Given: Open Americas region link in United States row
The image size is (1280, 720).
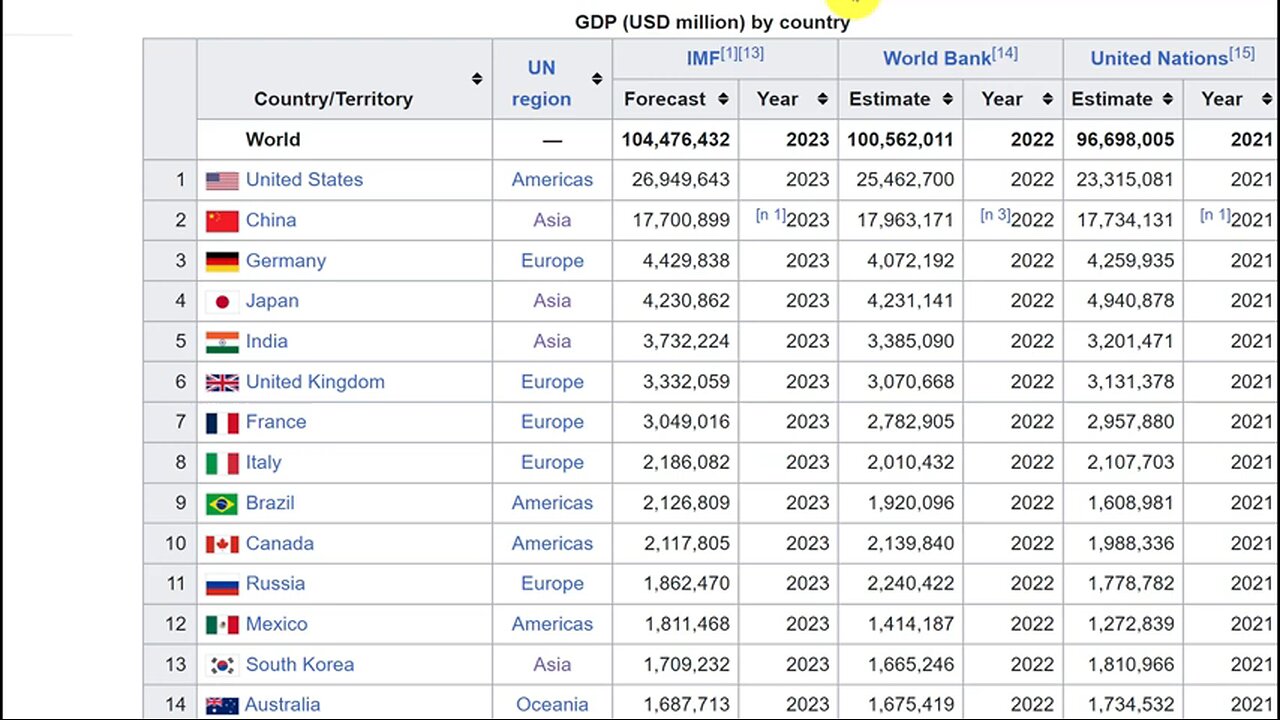Looking at the screenshot, I should click(x=552, y=180).
